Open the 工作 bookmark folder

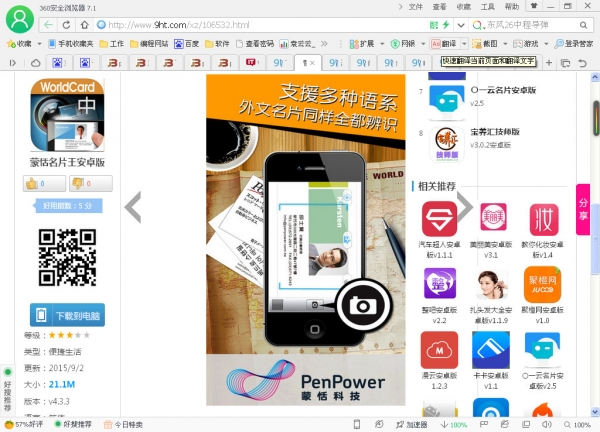pos(111,44)
